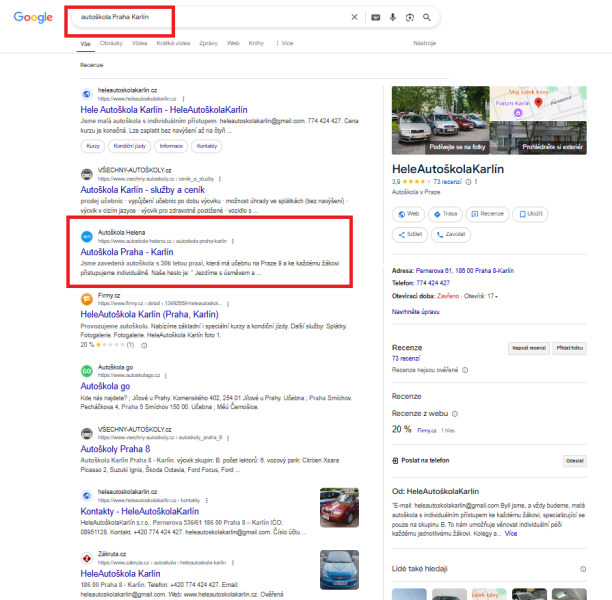Open the Nástroje search tools
The image size is (612, 600).
(x=425, y=43)
